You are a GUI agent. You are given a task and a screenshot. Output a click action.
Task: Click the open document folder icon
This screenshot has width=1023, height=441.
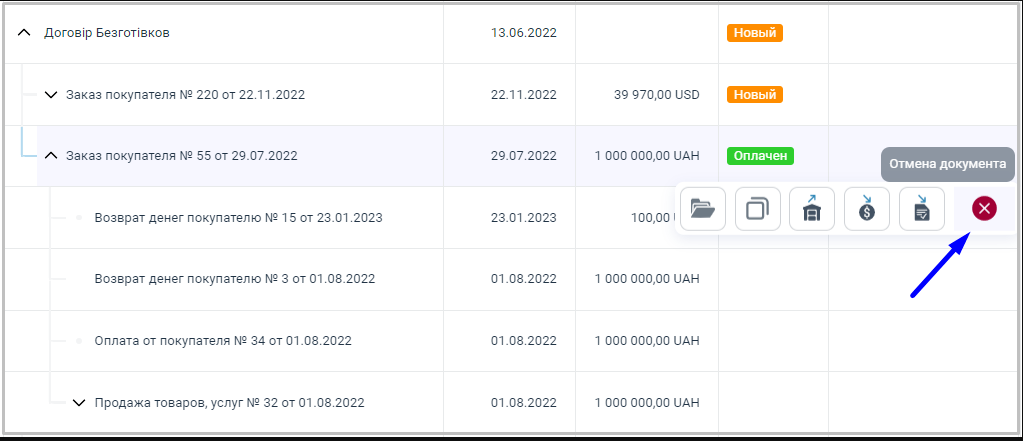[703, 209]
